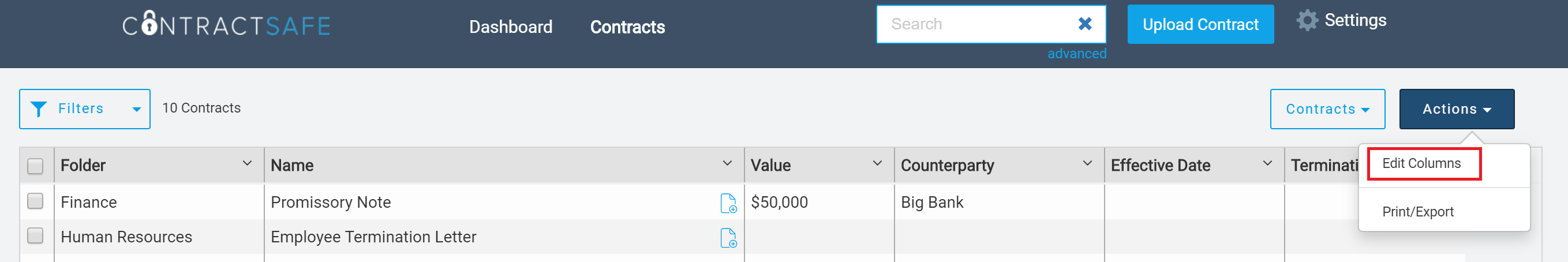This screenshot has height=262, width=1568.
Task: Check the Human Resources row checkbox
Action: pyautogui.click(x=35, y=236)
